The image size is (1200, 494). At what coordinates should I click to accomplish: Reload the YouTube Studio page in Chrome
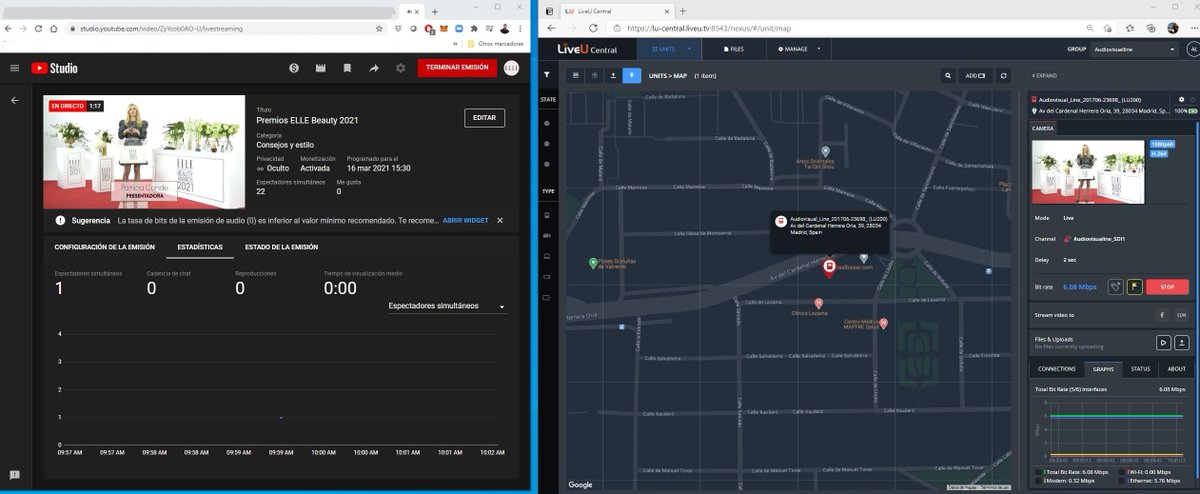coord(39,29)
